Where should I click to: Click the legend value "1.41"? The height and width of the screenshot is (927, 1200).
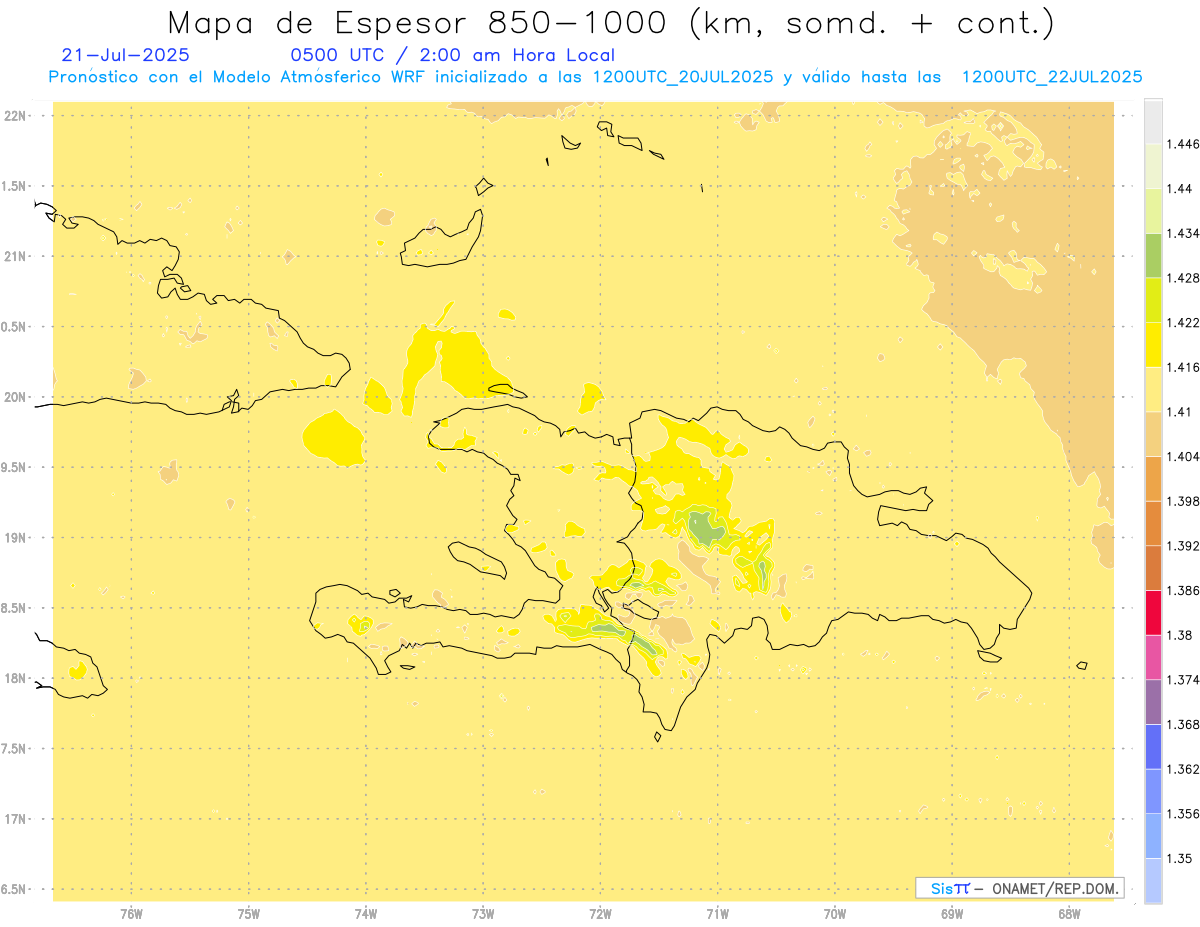pos(1179,412)
